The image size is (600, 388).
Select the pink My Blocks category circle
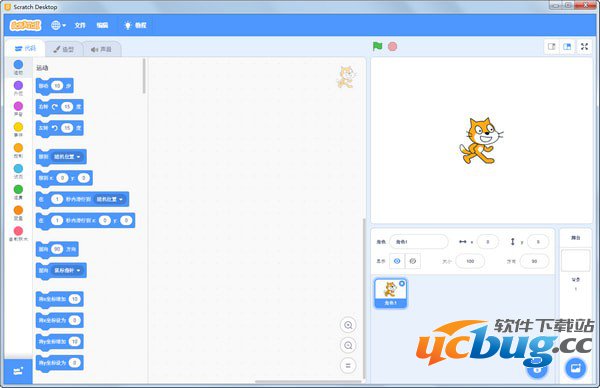click(18, 231)
